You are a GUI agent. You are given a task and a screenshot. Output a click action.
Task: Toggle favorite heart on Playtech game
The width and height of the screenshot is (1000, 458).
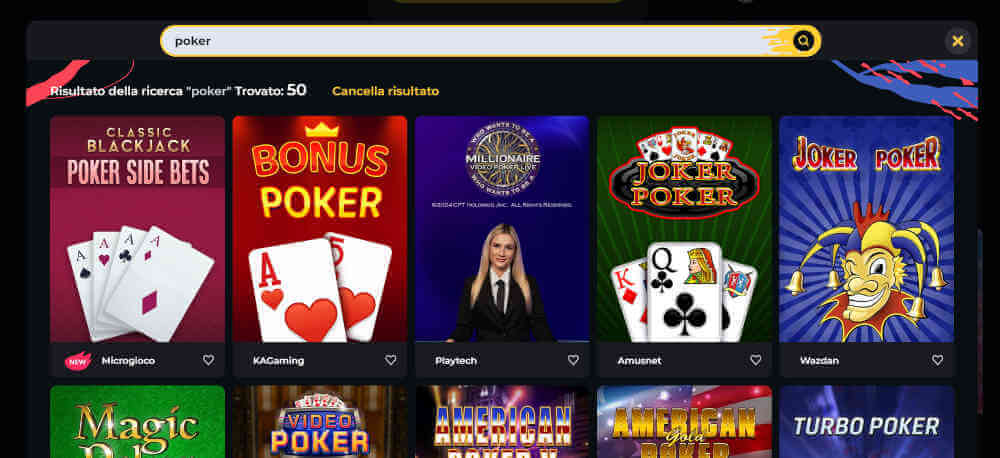pos(573,360)
